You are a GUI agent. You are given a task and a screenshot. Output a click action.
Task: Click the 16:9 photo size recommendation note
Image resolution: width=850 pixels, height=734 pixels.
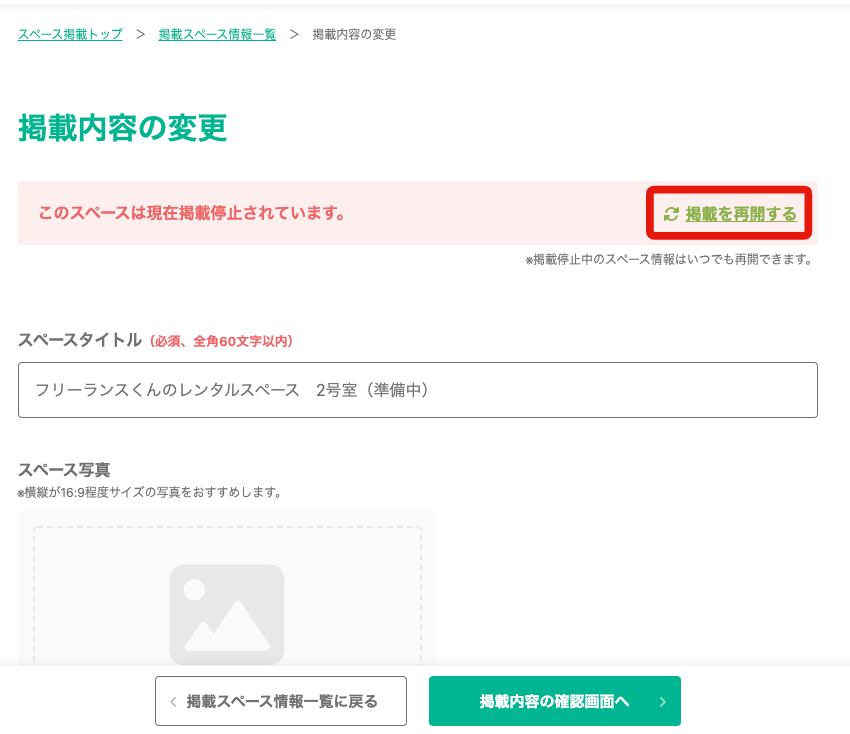[150, 493]
